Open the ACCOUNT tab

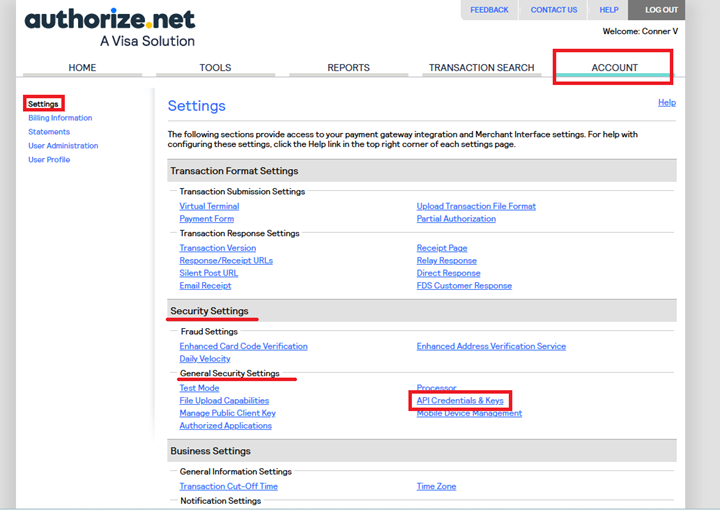pyautogui.click(x=614, y=67)
